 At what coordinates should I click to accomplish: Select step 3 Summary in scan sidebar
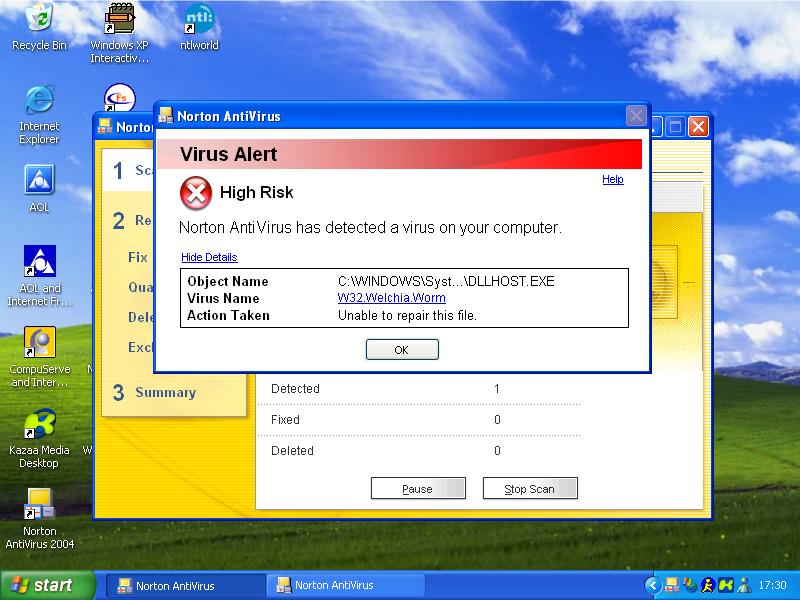point(155,392)
